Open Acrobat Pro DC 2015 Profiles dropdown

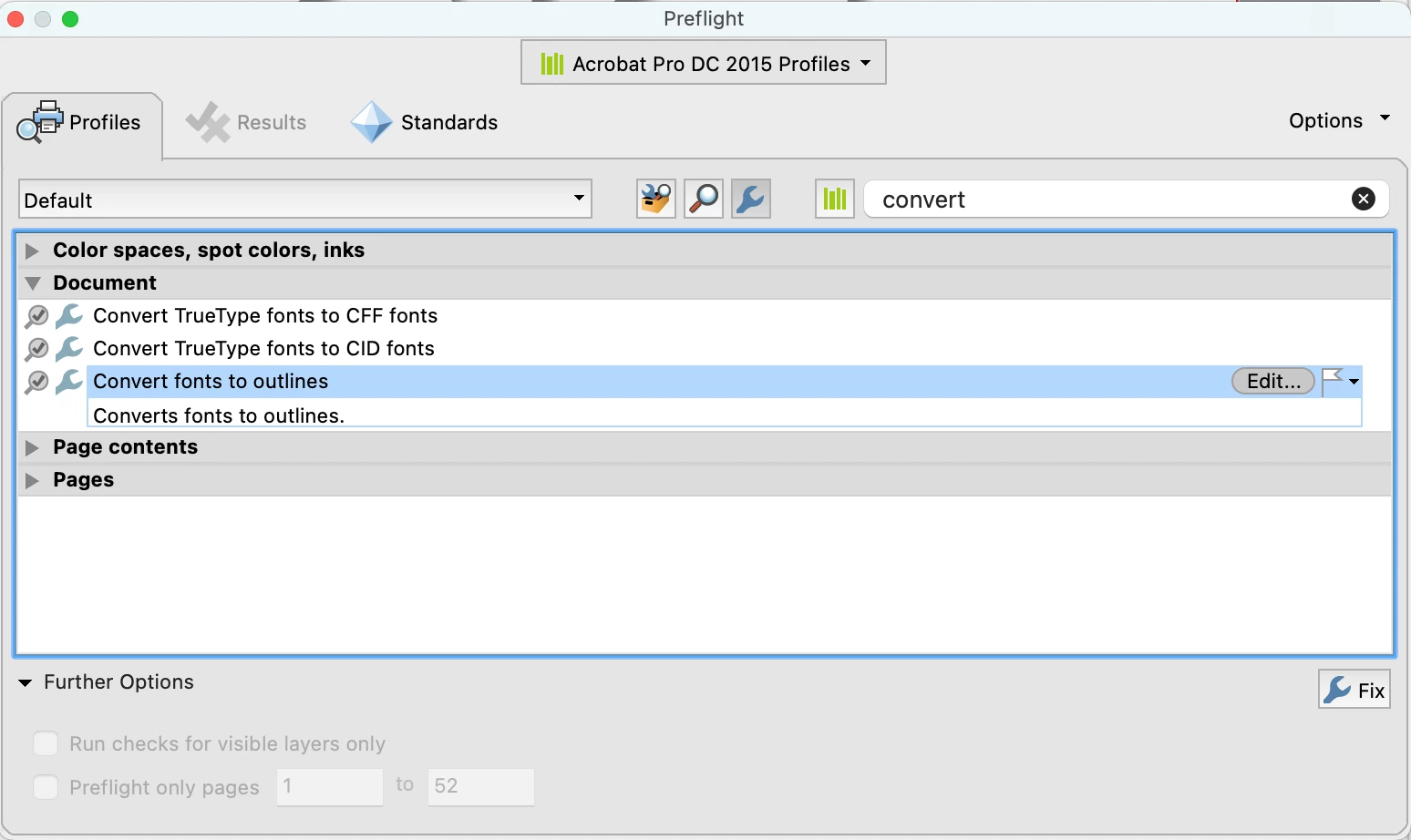click(x=704, y=63)
